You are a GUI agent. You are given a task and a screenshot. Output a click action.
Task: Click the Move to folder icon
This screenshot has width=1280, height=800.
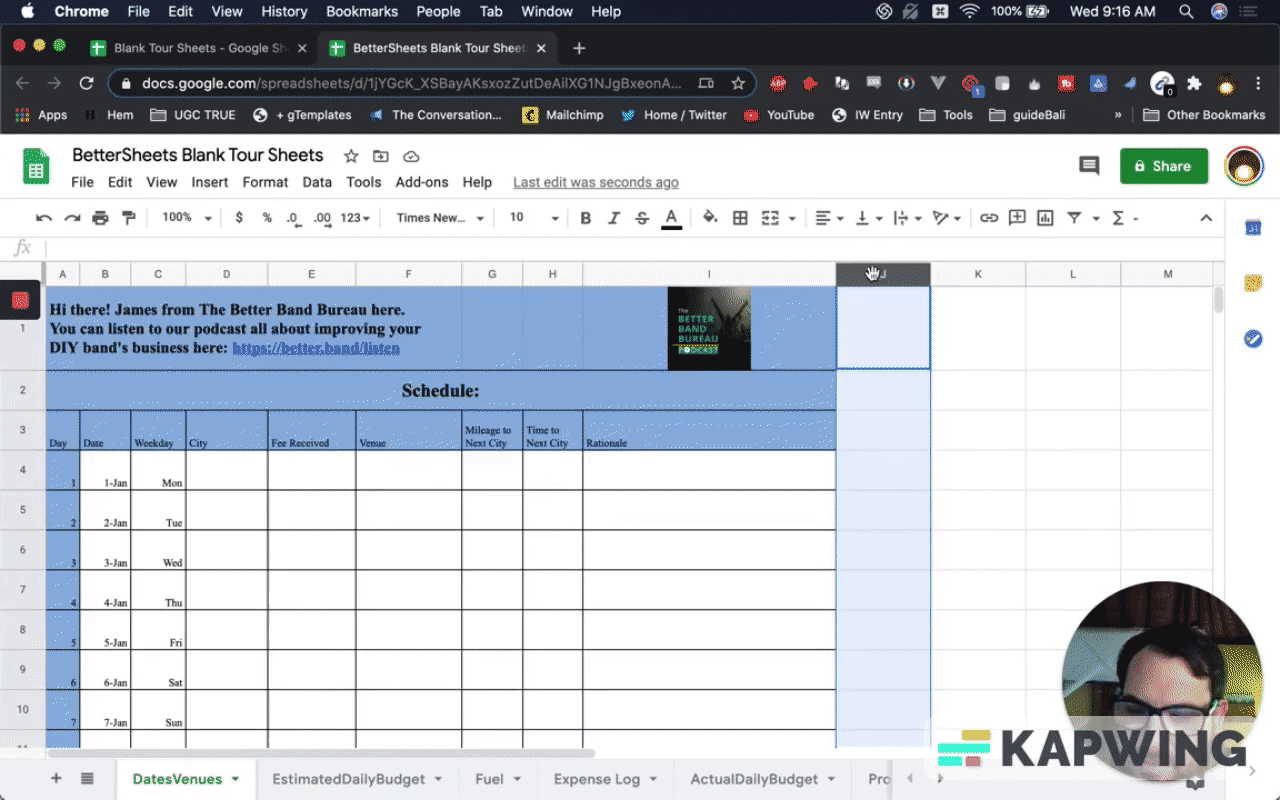click(381, 156)
